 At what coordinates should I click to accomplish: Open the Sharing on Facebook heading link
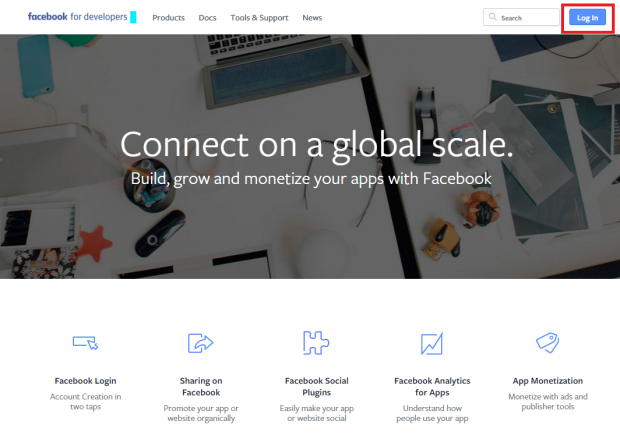pyautogui.click(x=201, y=387)
